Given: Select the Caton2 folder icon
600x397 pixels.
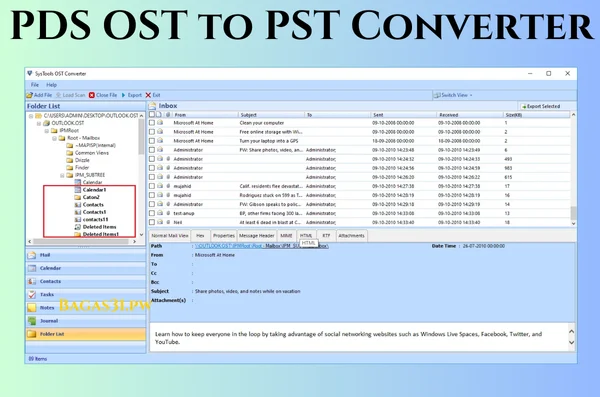Looking at the screenshot, I should (x=78, y=197).
